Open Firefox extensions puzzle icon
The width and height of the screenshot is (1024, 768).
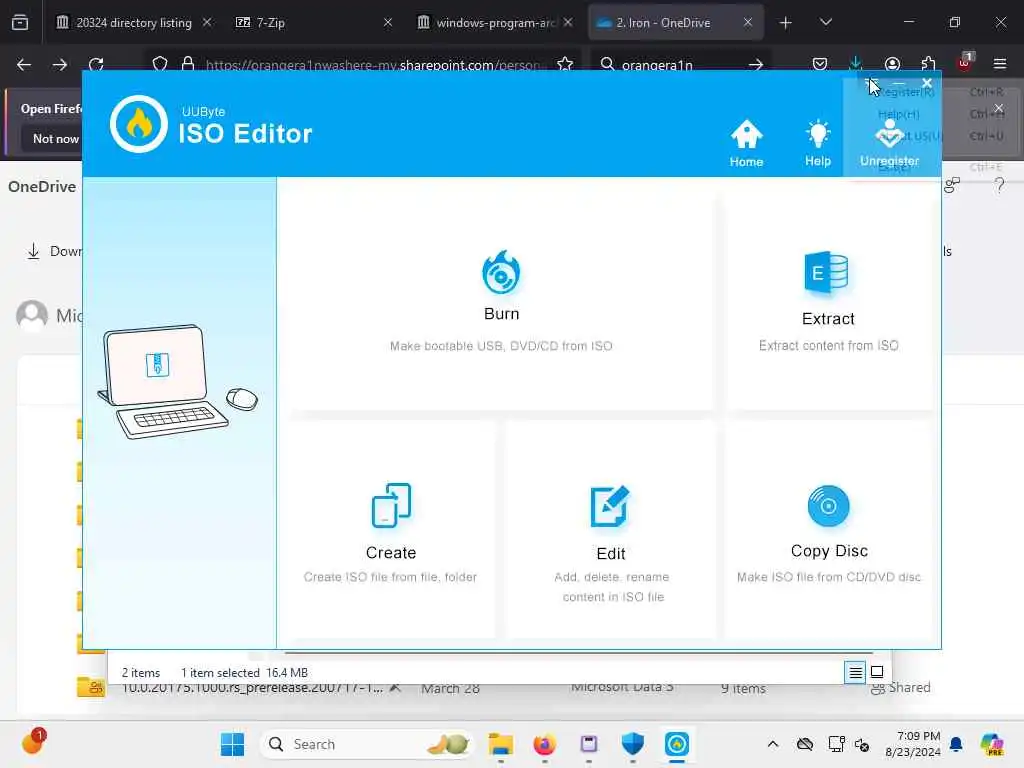928,64
